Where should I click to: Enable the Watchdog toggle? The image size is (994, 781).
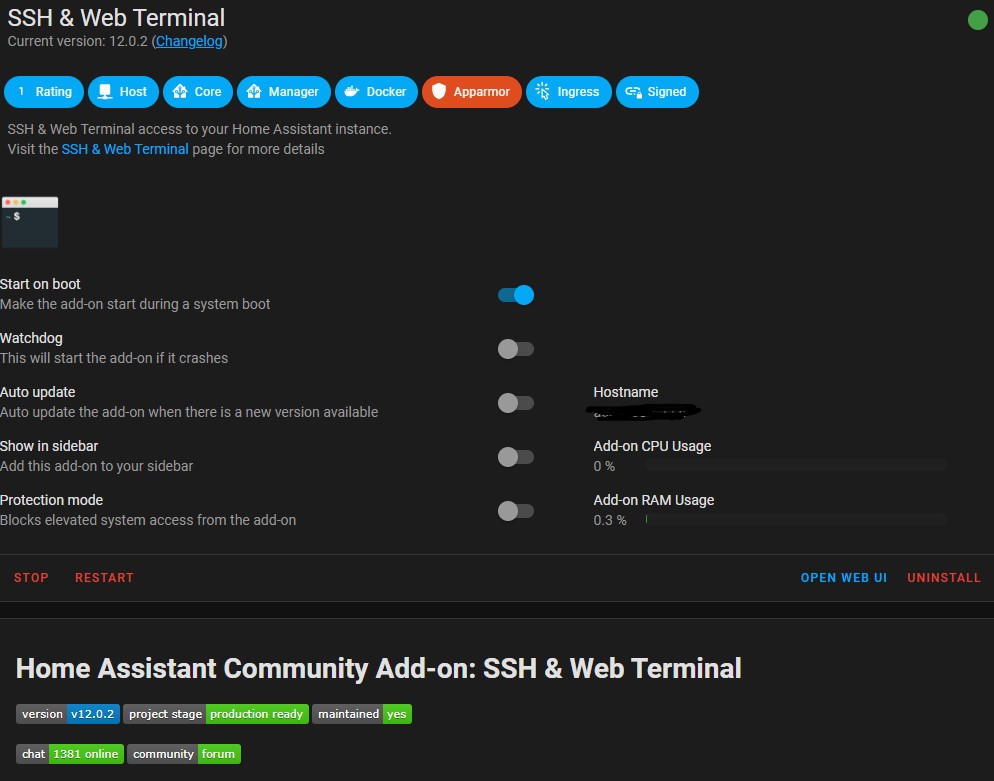coord(516,349)
